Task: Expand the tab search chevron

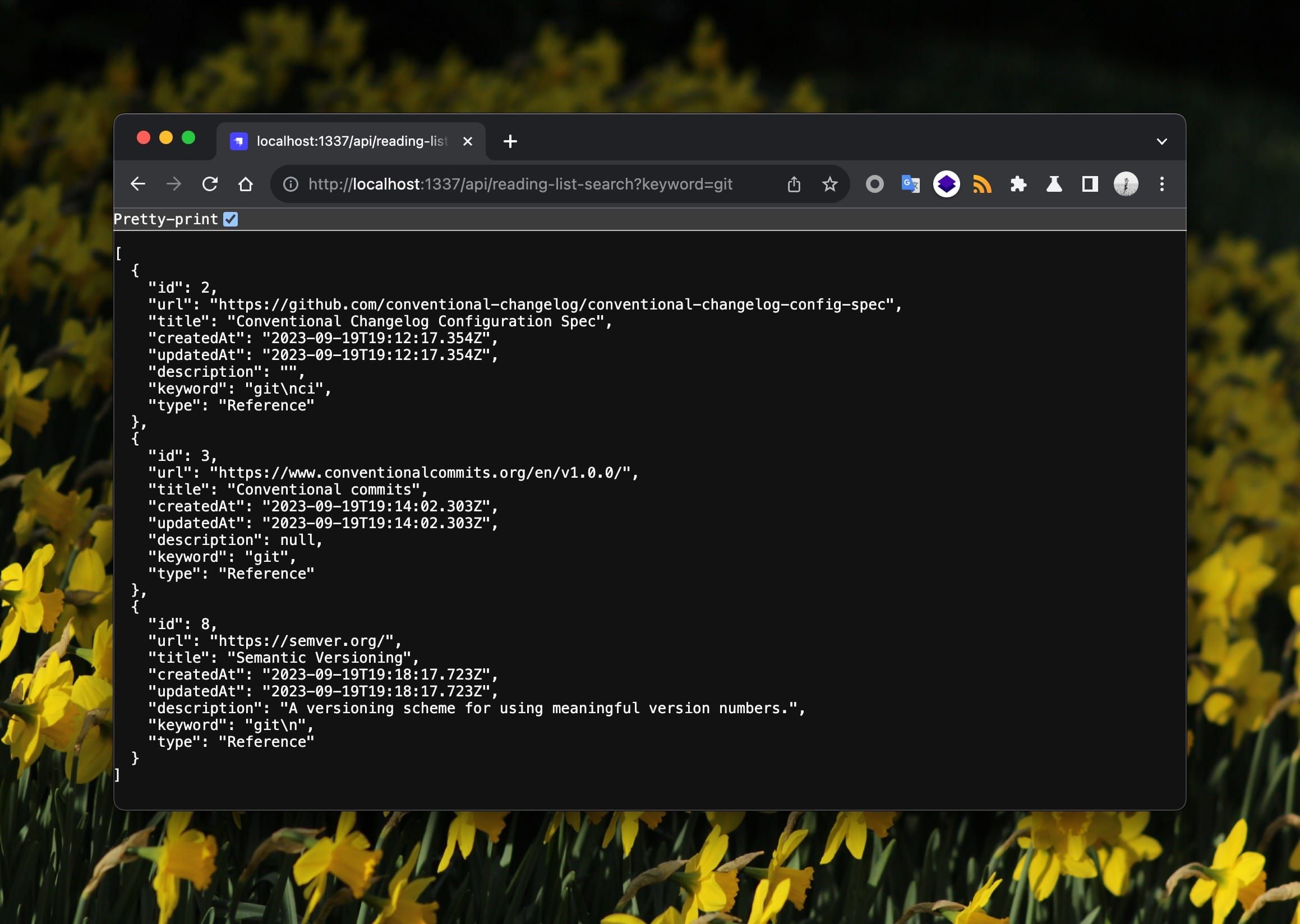Action: [x=1161, y=142]
